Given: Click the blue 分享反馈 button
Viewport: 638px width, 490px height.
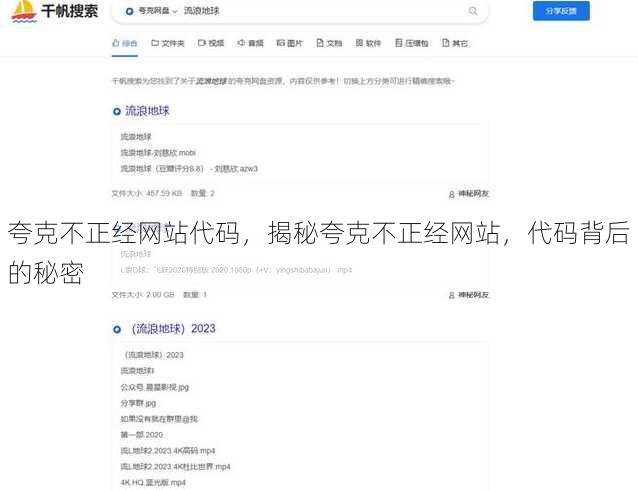Looking at the screenshot, I should pyautogui.click(x=561, y=11).
